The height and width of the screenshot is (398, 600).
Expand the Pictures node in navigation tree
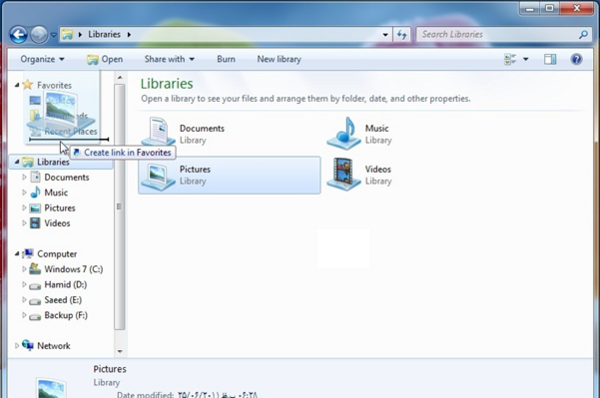[24, 208]
